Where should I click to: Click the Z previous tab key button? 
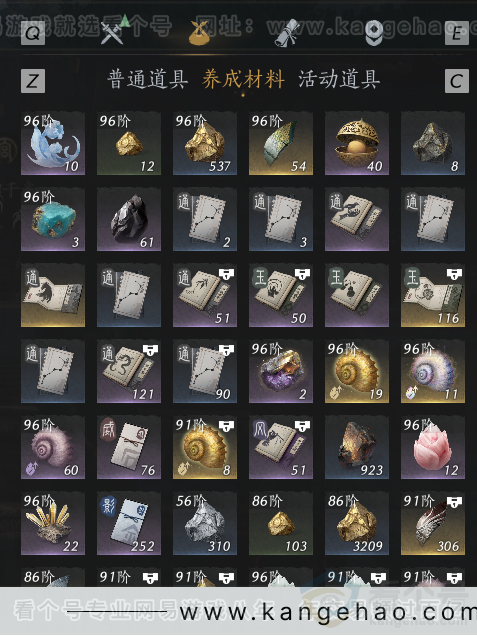coord(33,81)
